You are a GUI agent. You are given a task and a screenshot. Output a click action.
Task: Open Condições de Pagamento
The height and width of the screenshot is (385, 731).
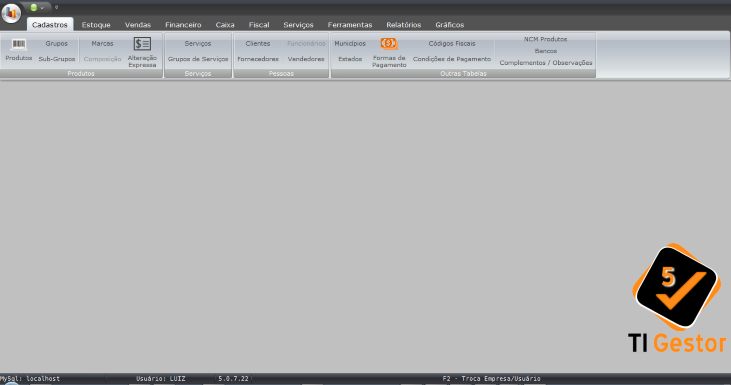coord(452,59)
